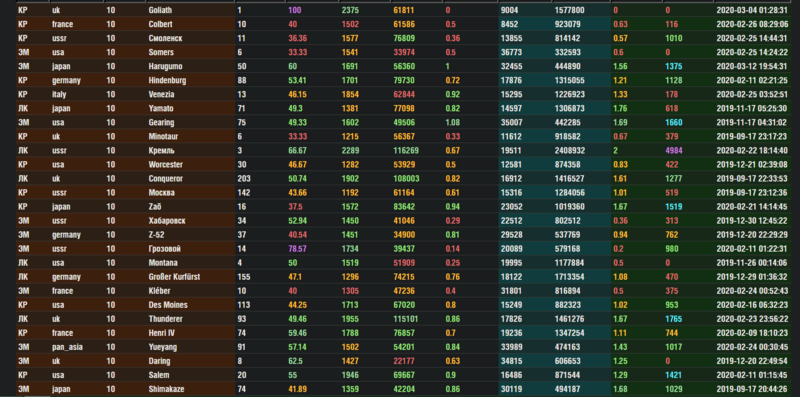The width and height of the screenshot is (800, 397).
Task: Click the Shimakaze ship name
Action: click(x=166, y=389)
